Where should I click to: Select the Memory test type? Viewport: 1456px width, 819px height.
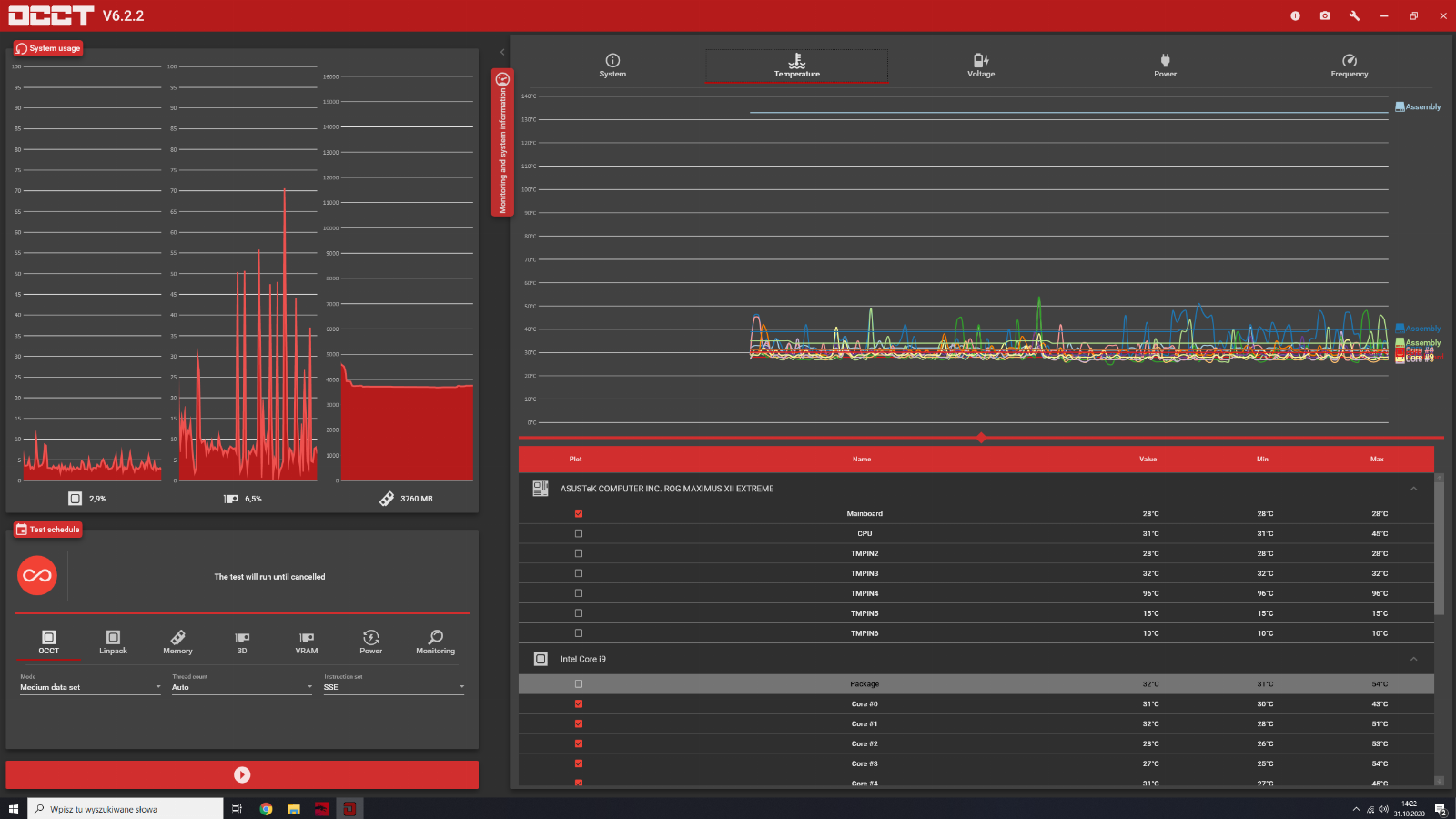coord(177,642)
